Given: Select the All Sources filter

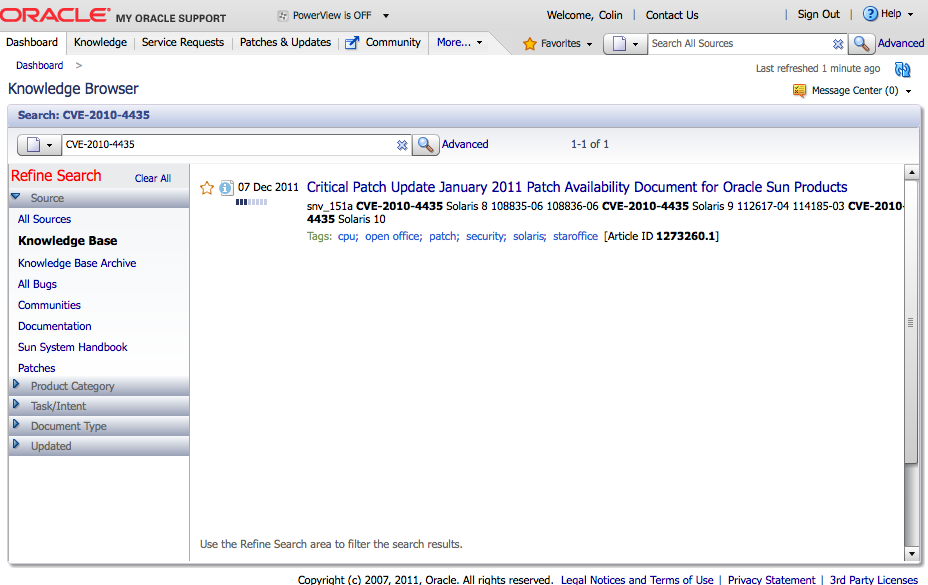Looking at the screenshot, I should click(x=44, y=219).
